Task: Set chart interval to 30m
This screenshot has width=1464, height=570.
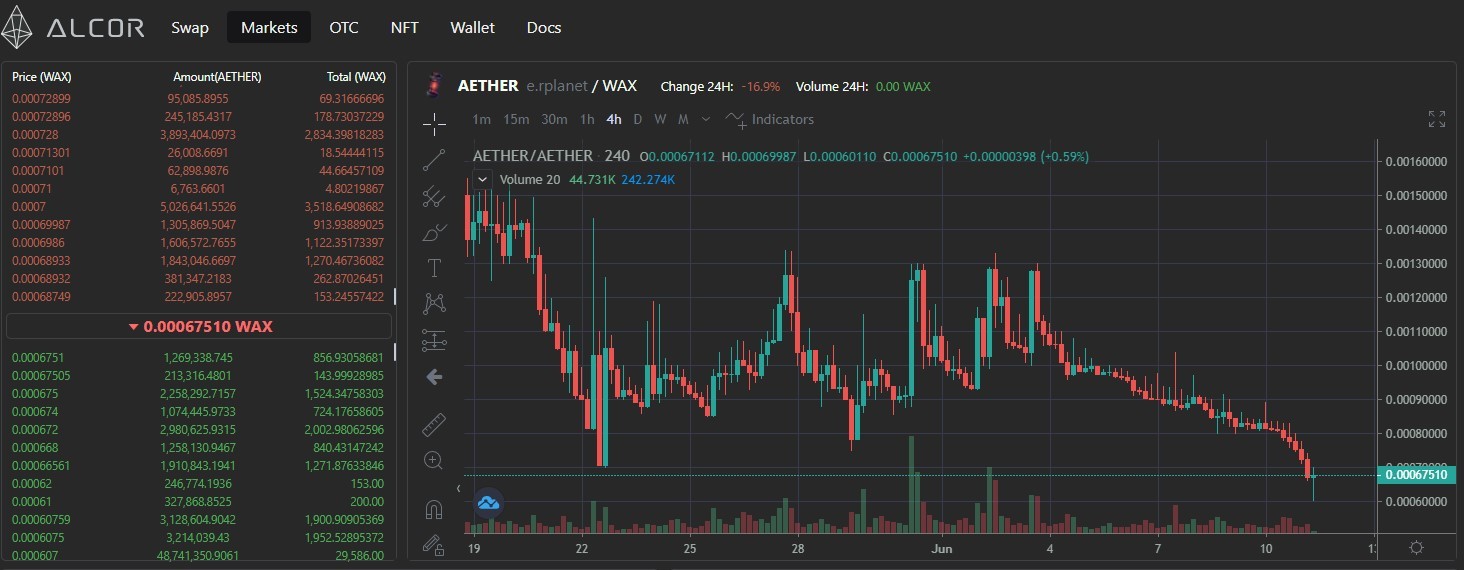Action: pyautogui.click(x=554, y=119)
